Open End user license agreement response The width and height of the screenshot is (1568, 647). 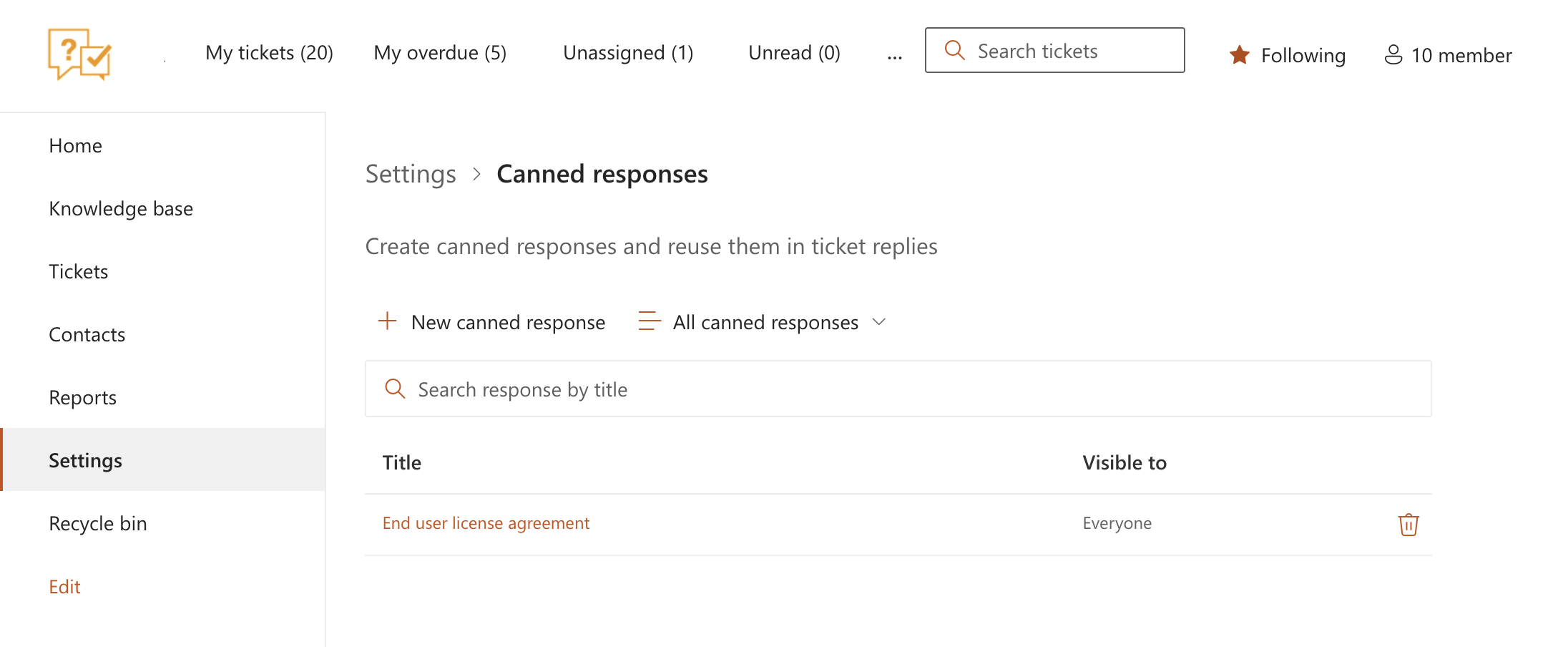click(486, 523)
